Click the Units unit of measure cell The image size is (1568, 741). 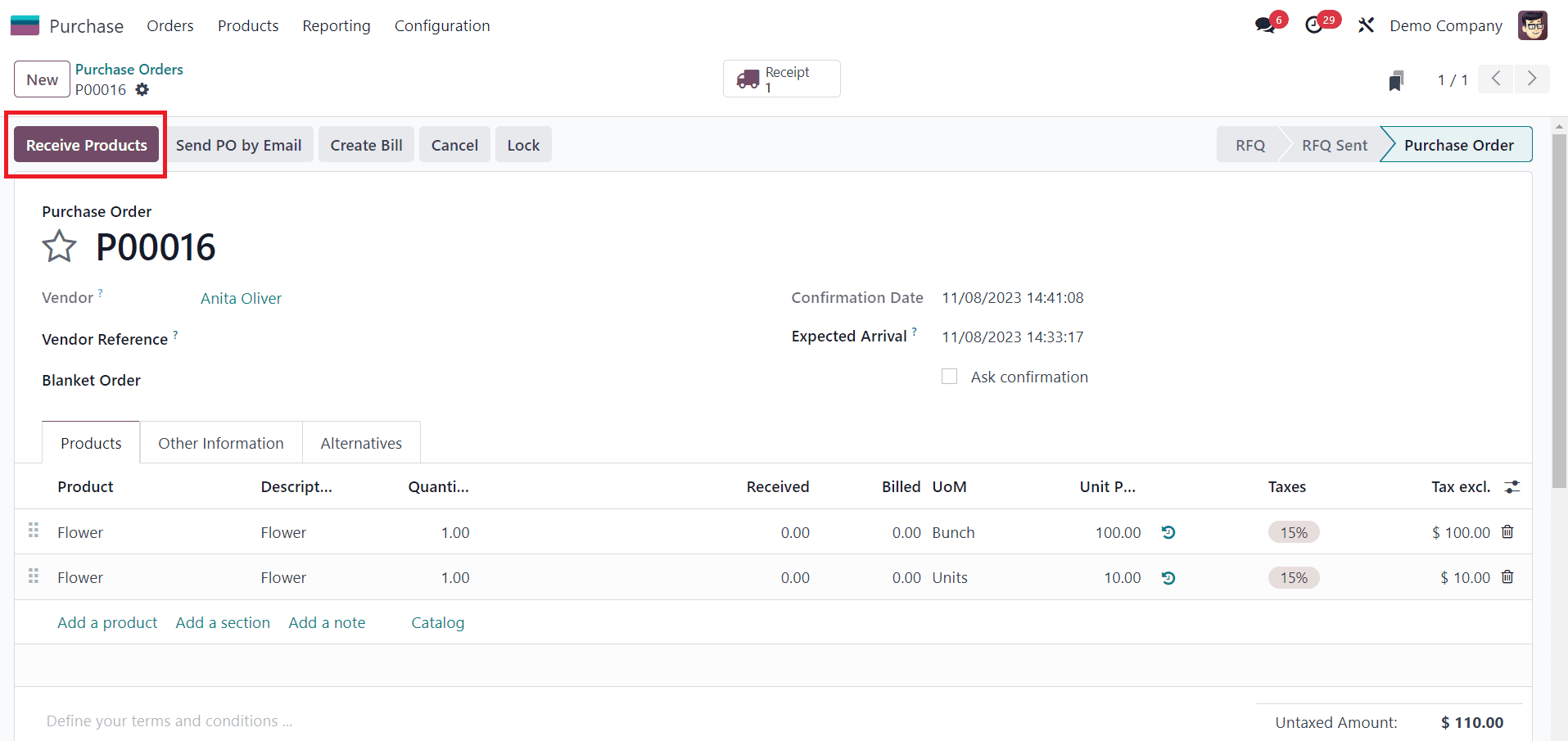950,577
